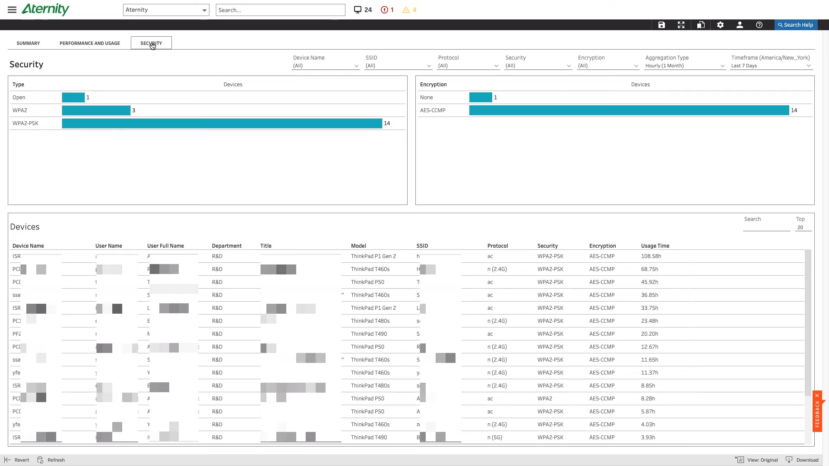Click the n (5G) protocol cell
829x466 pixels.
tap(495, 437)
